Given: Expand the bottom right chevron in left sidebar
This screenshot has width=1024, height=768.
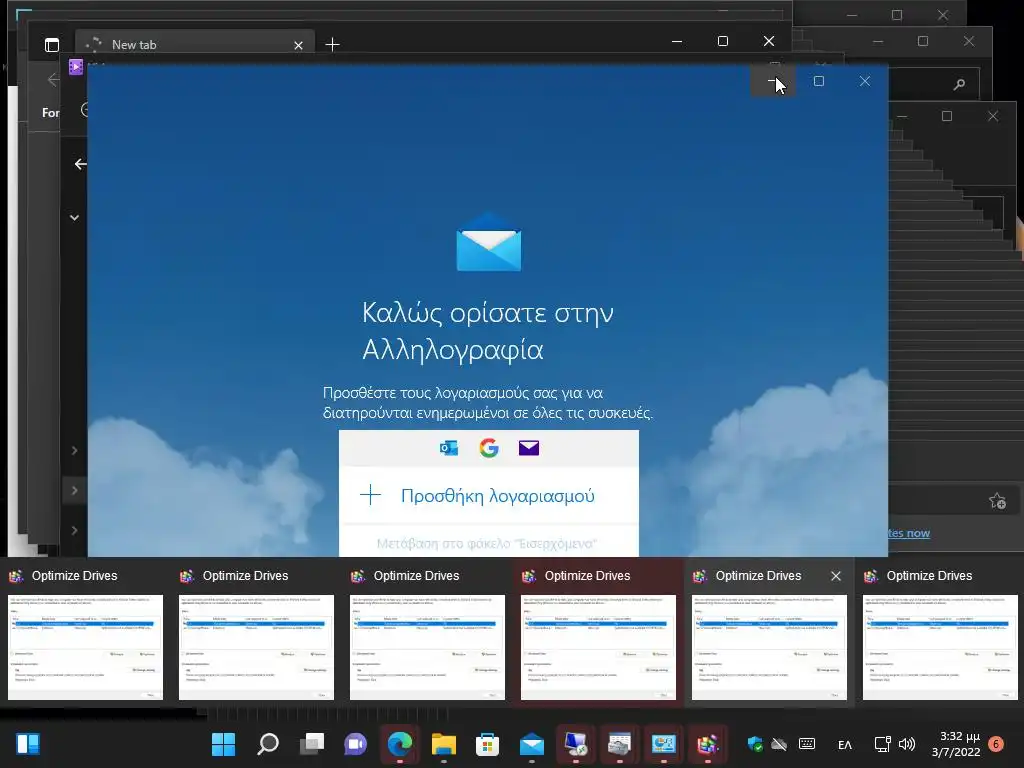Looking at the screenshot, I should [x=74, y=530].
